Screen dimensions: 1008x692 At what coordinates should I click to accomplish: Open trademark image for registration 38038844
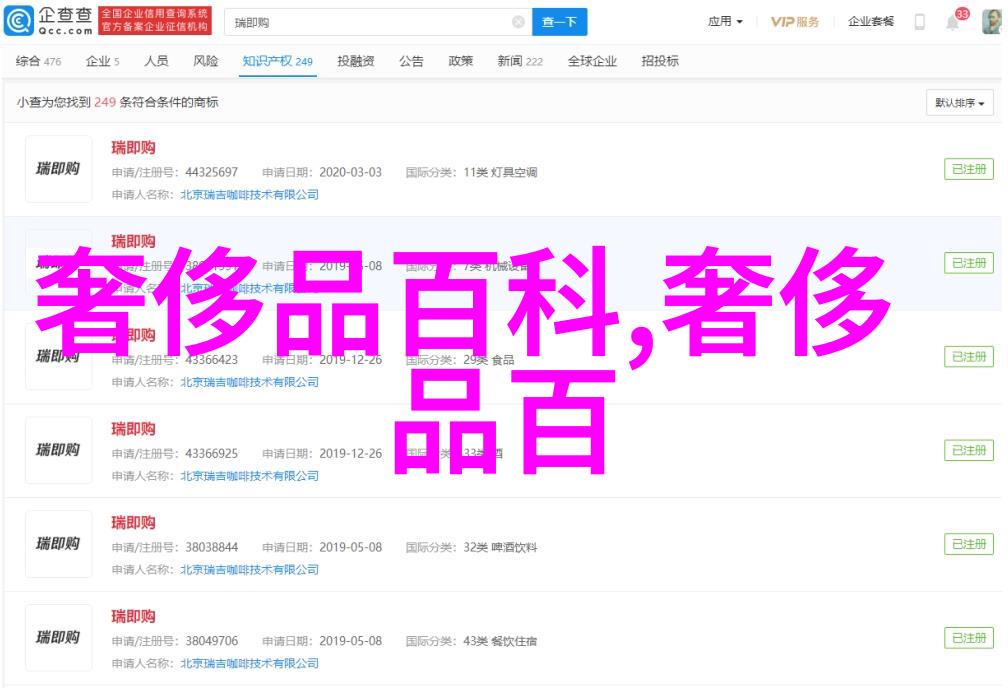click(x=58, y=544)
